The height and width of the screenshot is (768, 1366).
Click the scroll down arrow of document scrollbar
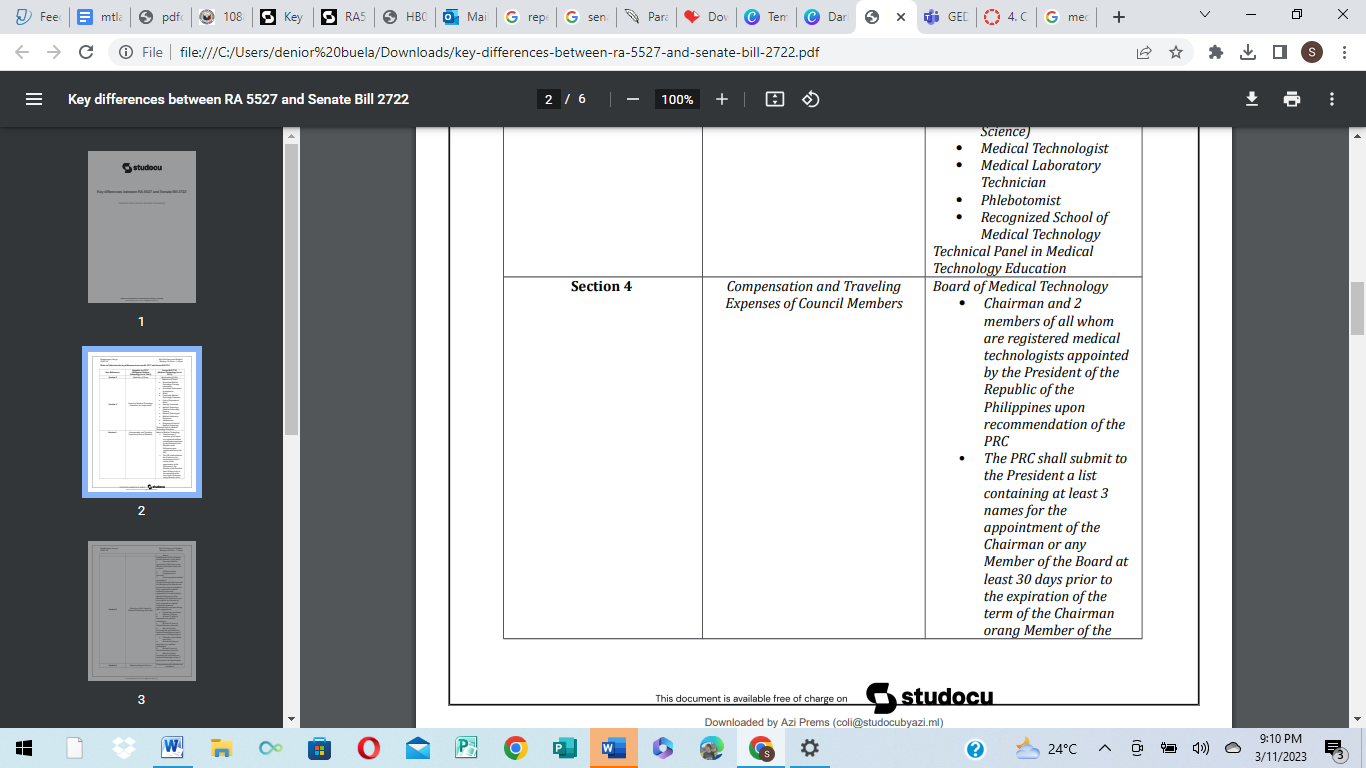point(1357,720)
